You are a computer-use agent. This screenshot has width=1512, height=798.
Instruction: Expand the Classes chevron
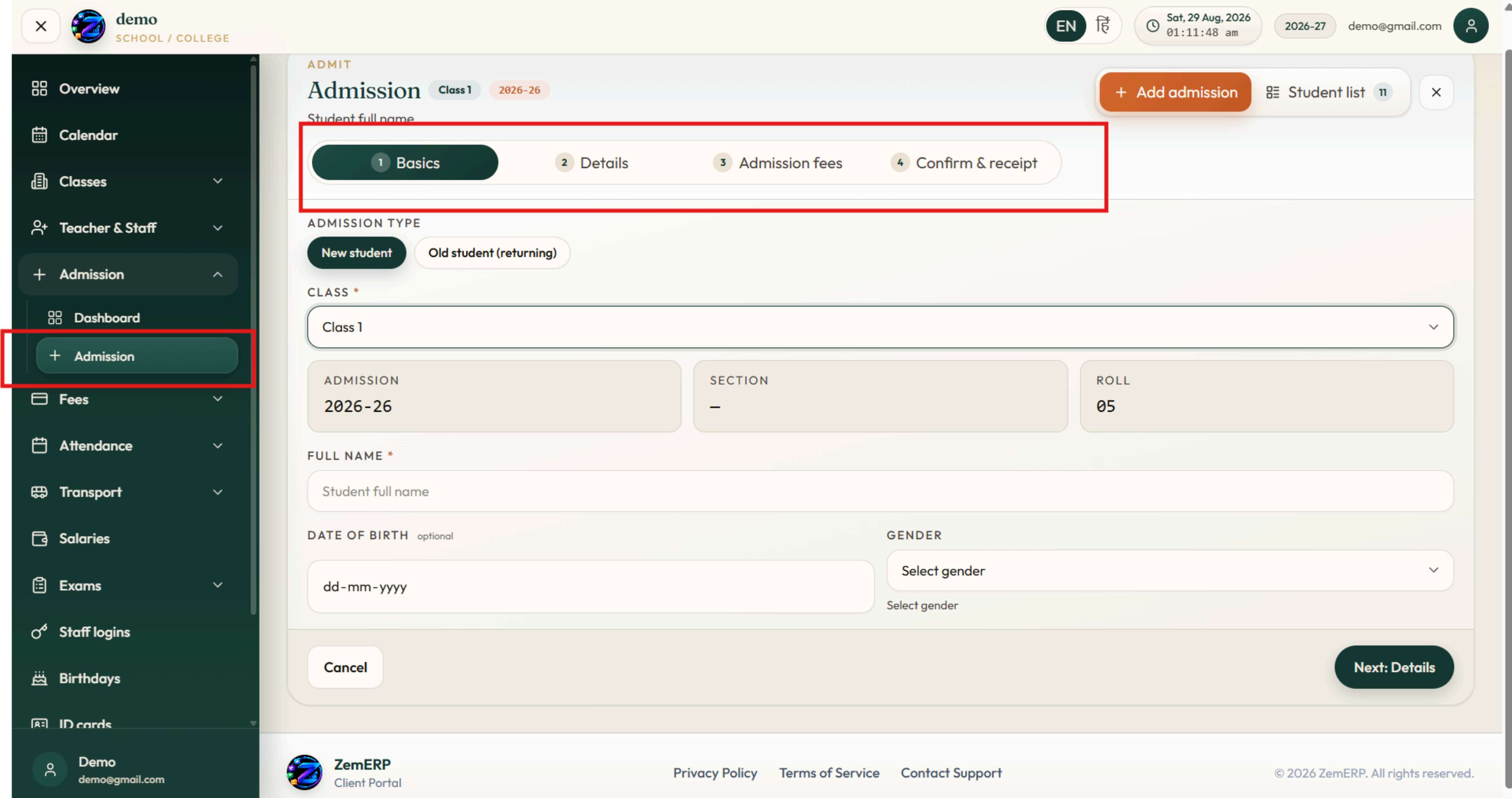[x=218, y=181]
